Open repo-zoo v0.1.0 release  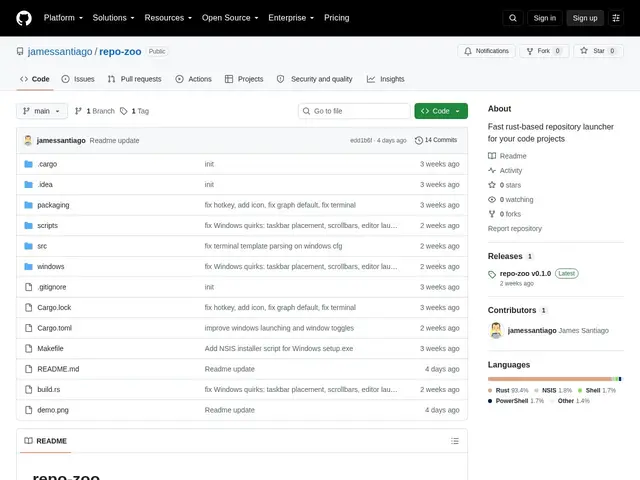(525, 273)
